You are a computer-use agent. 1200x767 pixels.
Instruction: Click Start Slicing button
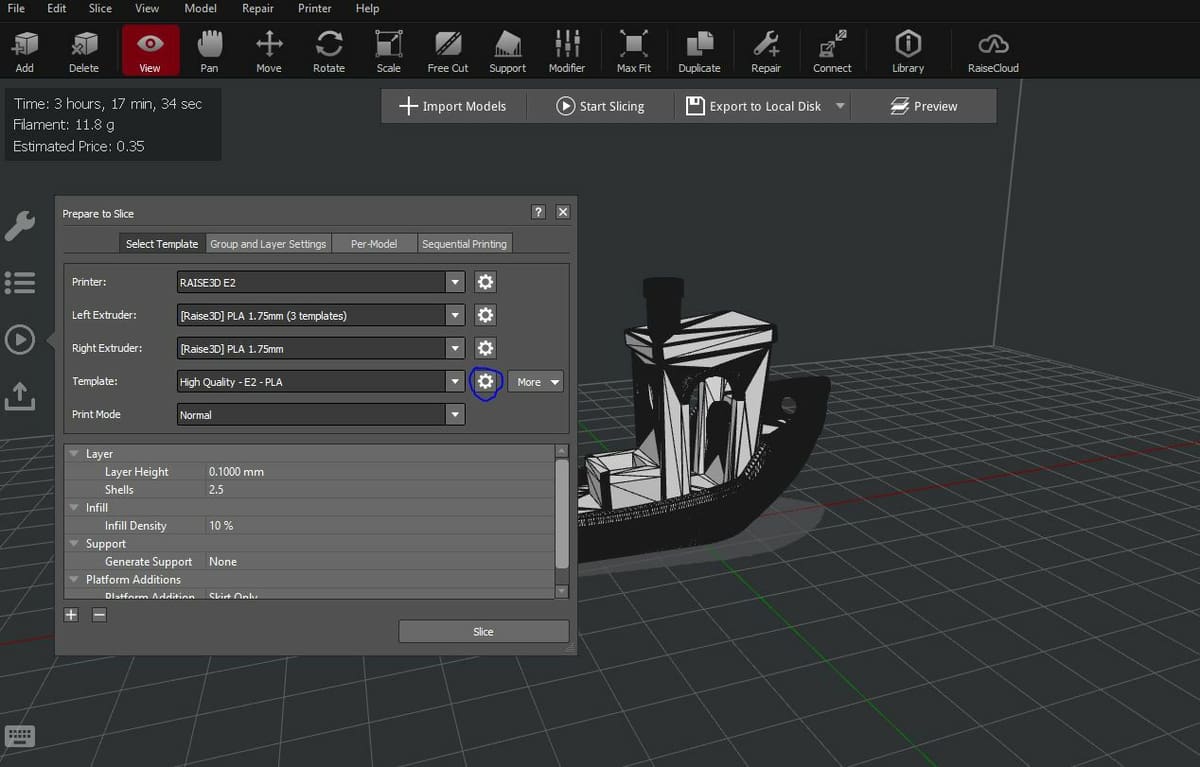click(600, 106)
